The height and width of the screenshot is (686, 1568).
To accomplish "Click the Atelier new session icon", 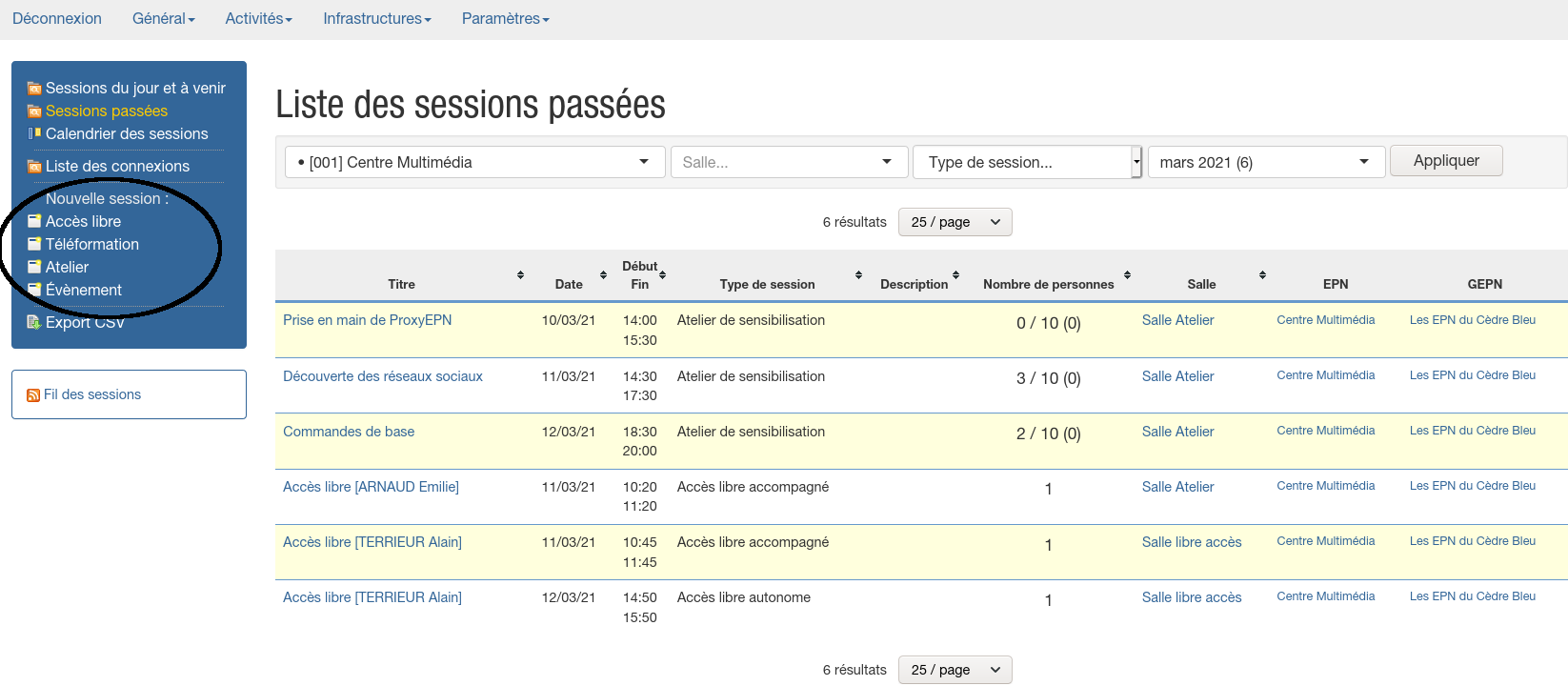I will pos(34,267).
